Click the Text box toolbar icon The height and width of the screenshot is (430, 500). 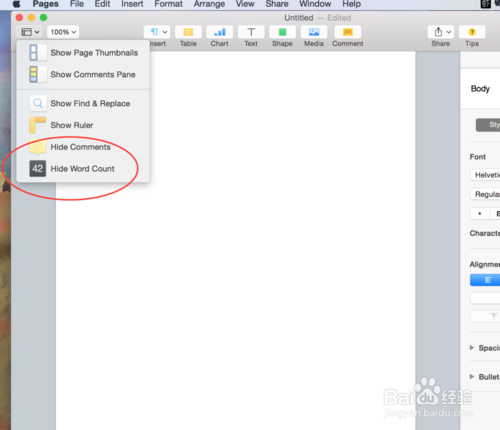(x=251, y=32)
